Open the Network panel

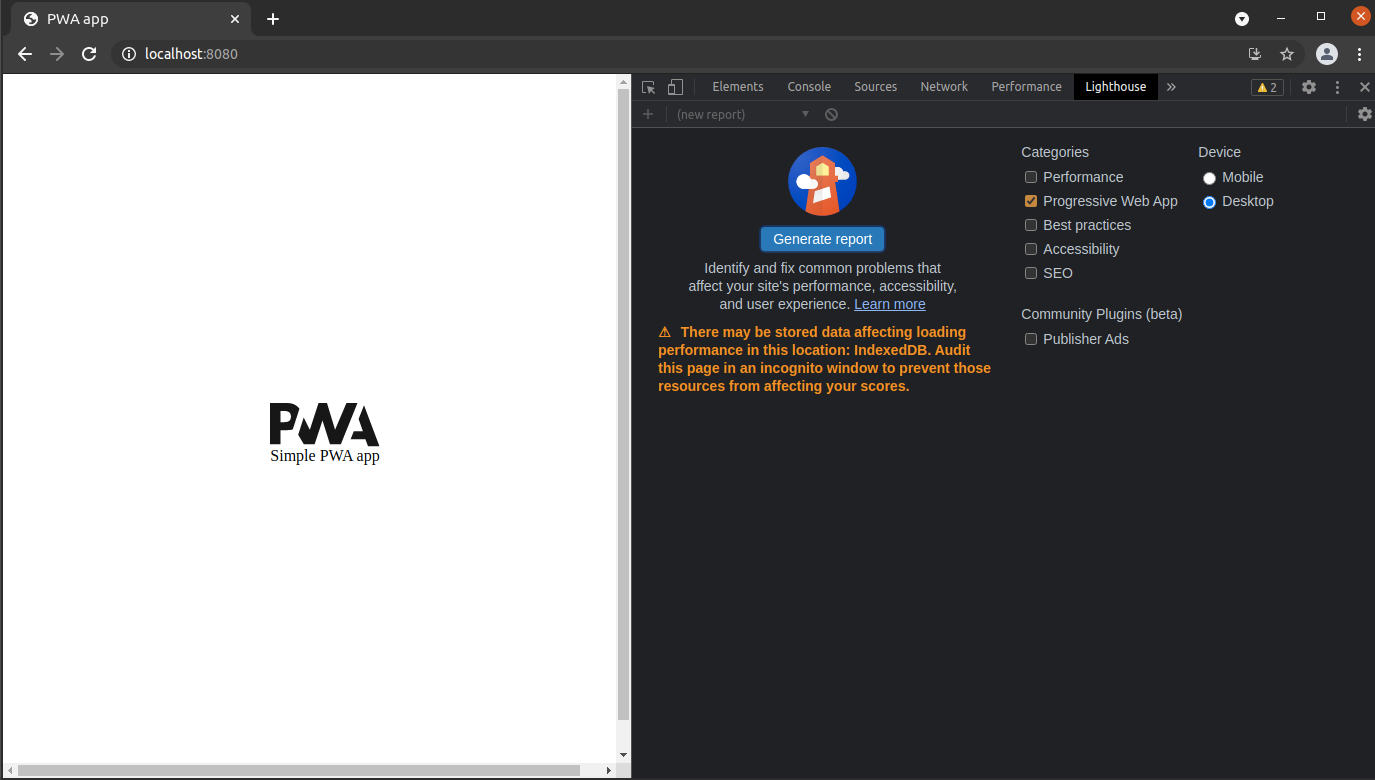pos(944,87)
